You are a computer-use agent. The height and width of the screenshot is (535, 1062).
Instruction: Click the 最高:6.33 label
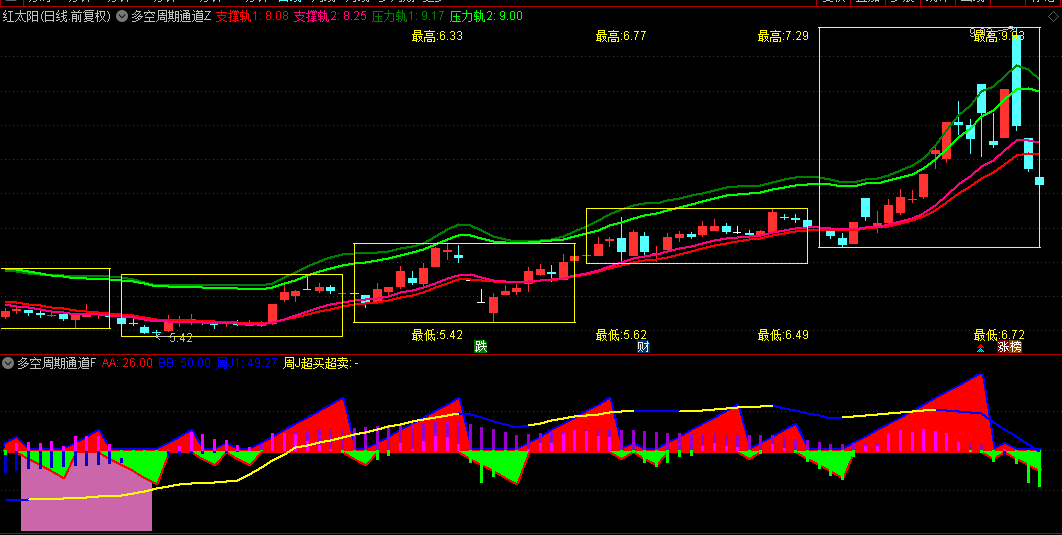[438, 36]
